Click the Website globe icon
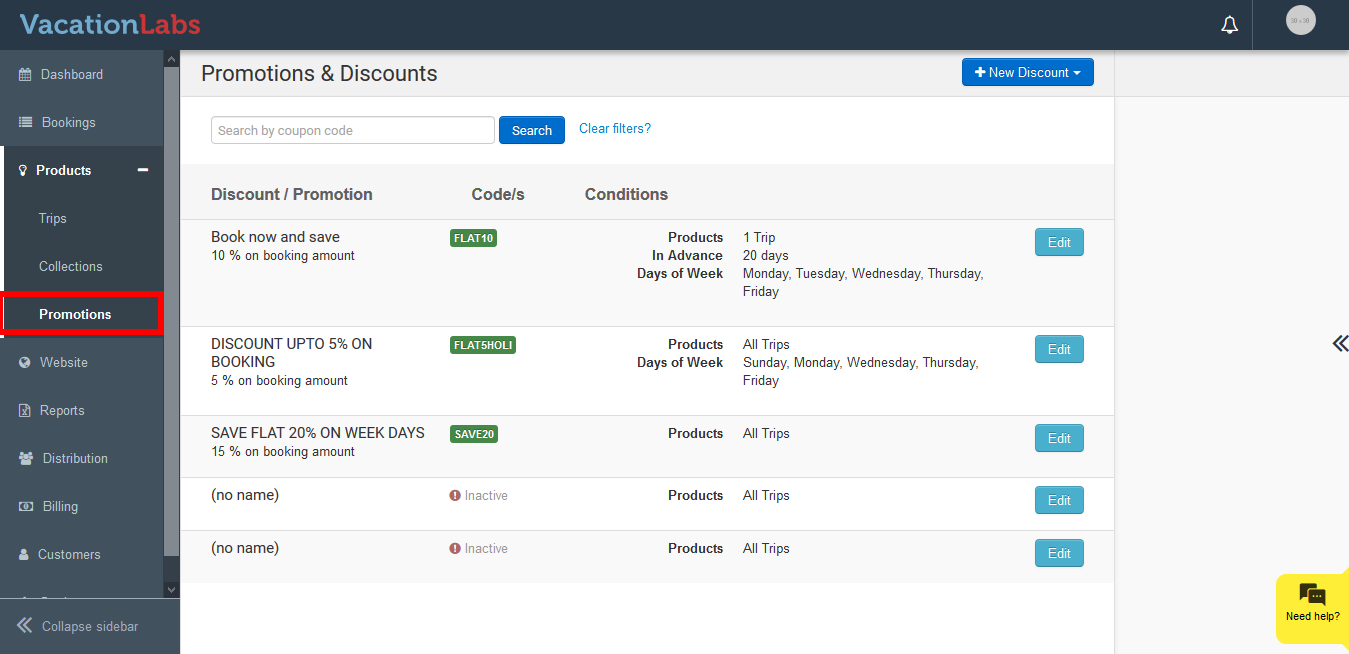This screenshot has height=654, width=1349. [25, 363]
